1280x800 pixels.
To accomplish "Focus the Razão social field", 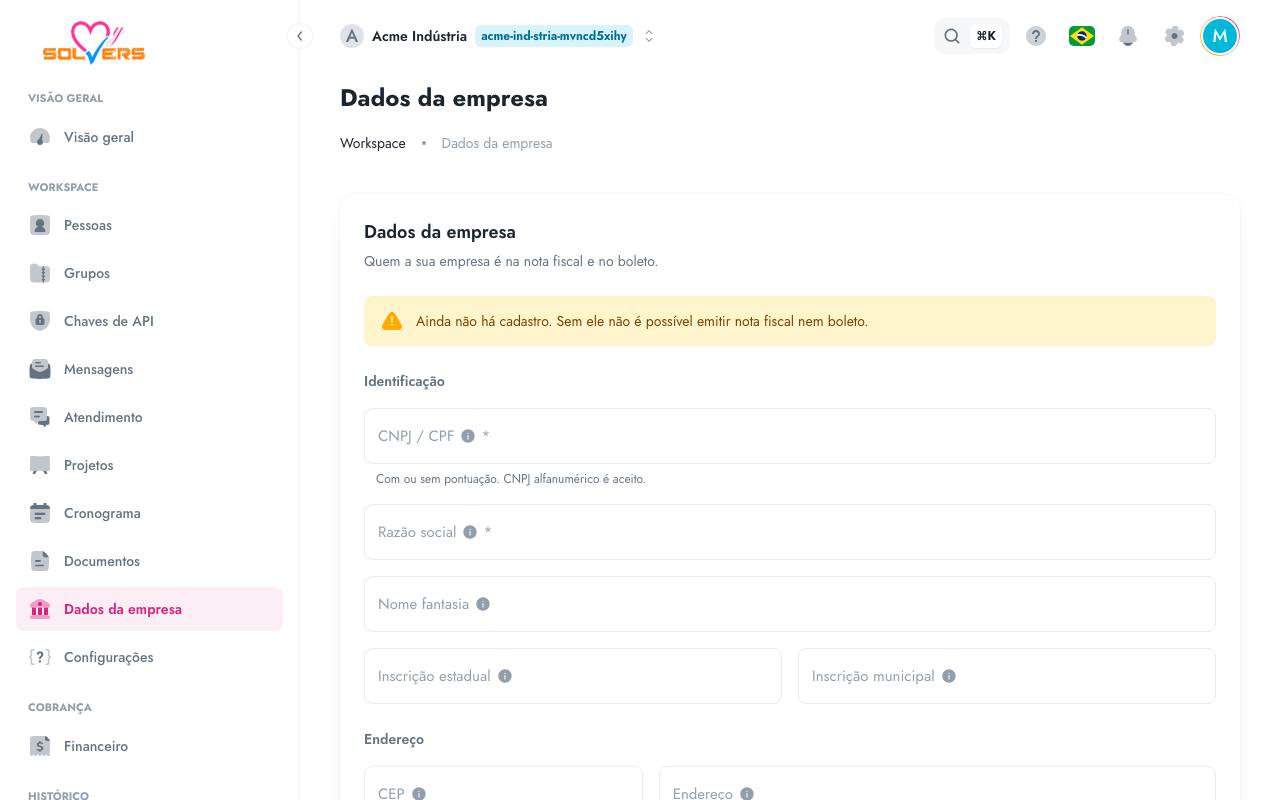I will [x=790, y=532].
